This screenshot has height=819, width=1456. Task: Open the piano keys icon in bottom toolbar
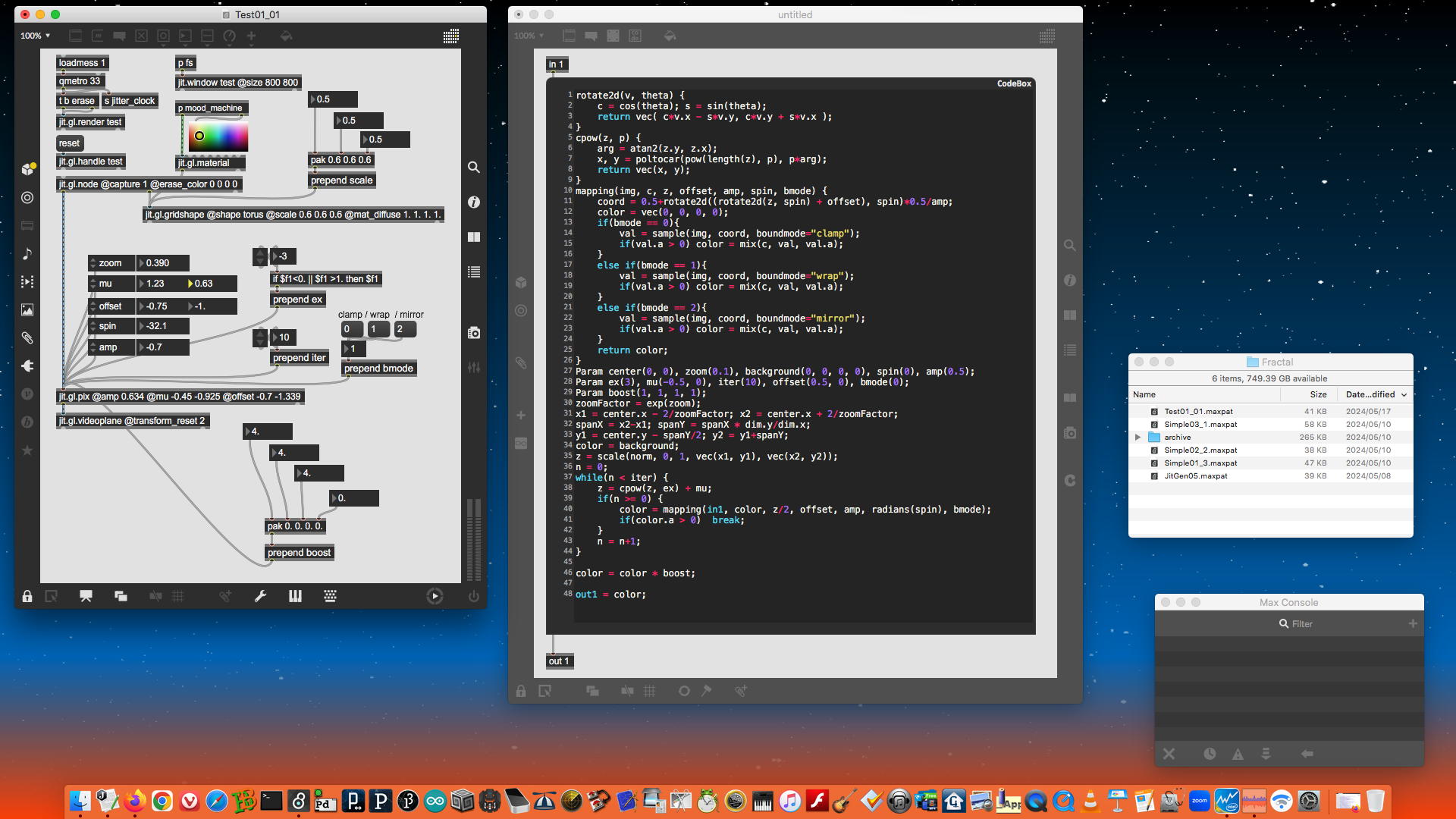[295, 596]
